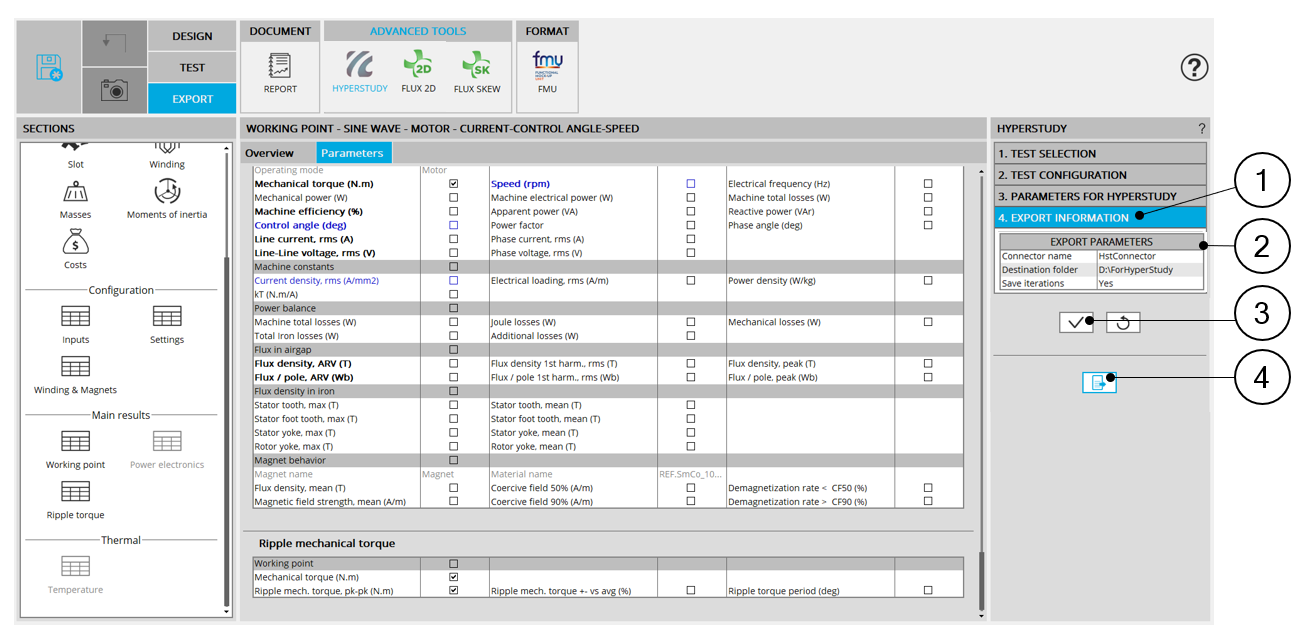Screen dimensions: 1310x644
Task: Enable the Machine efficiency (%) checkbox
Action: [x=454, y=212]
